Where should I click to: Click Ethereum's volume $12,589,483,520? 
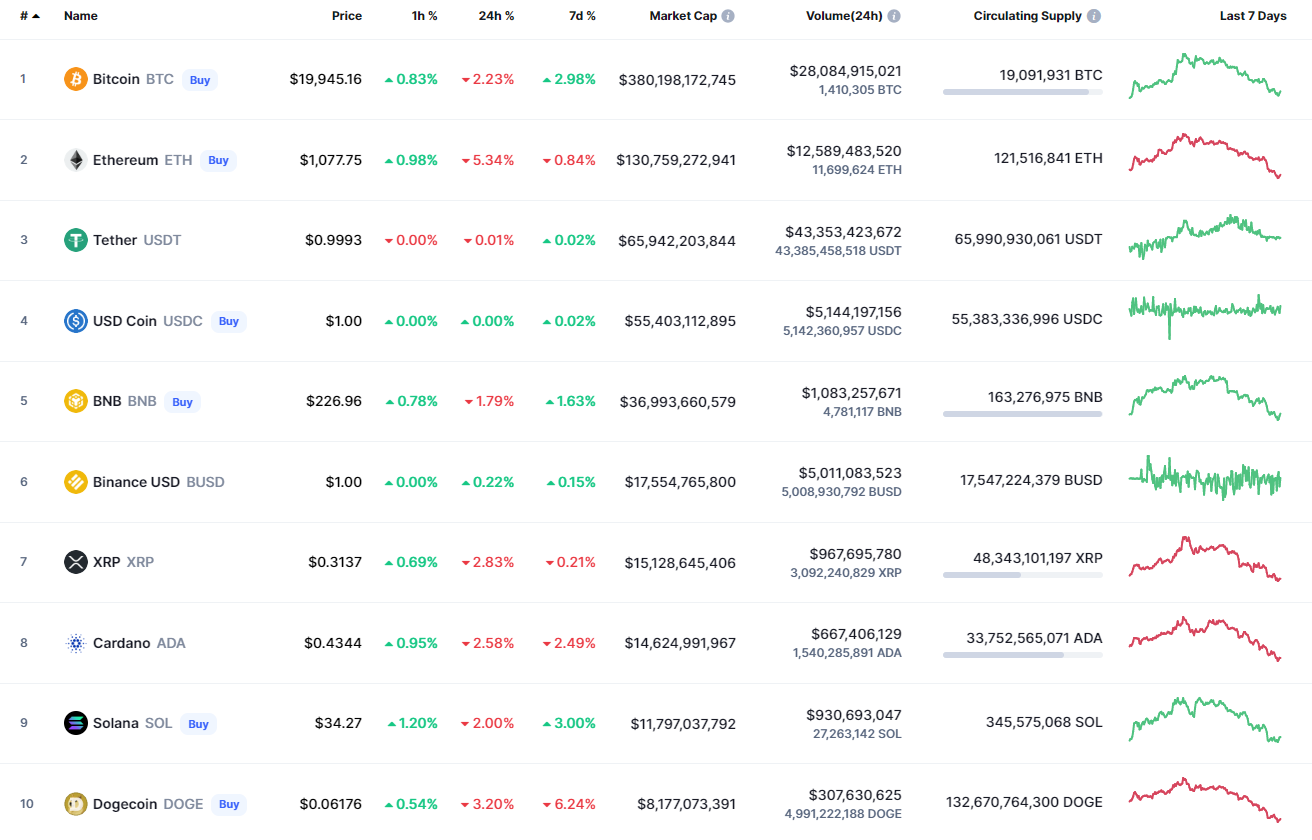844,151
